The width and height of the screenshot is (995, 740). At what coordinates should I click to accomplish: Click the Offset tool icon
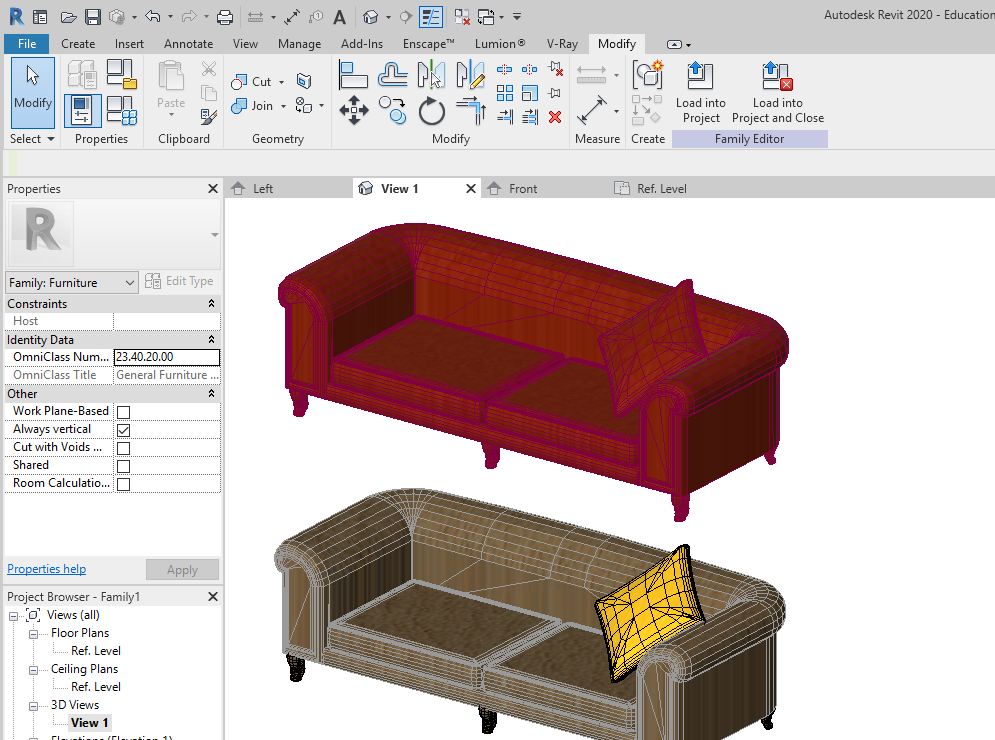point(392,76)
